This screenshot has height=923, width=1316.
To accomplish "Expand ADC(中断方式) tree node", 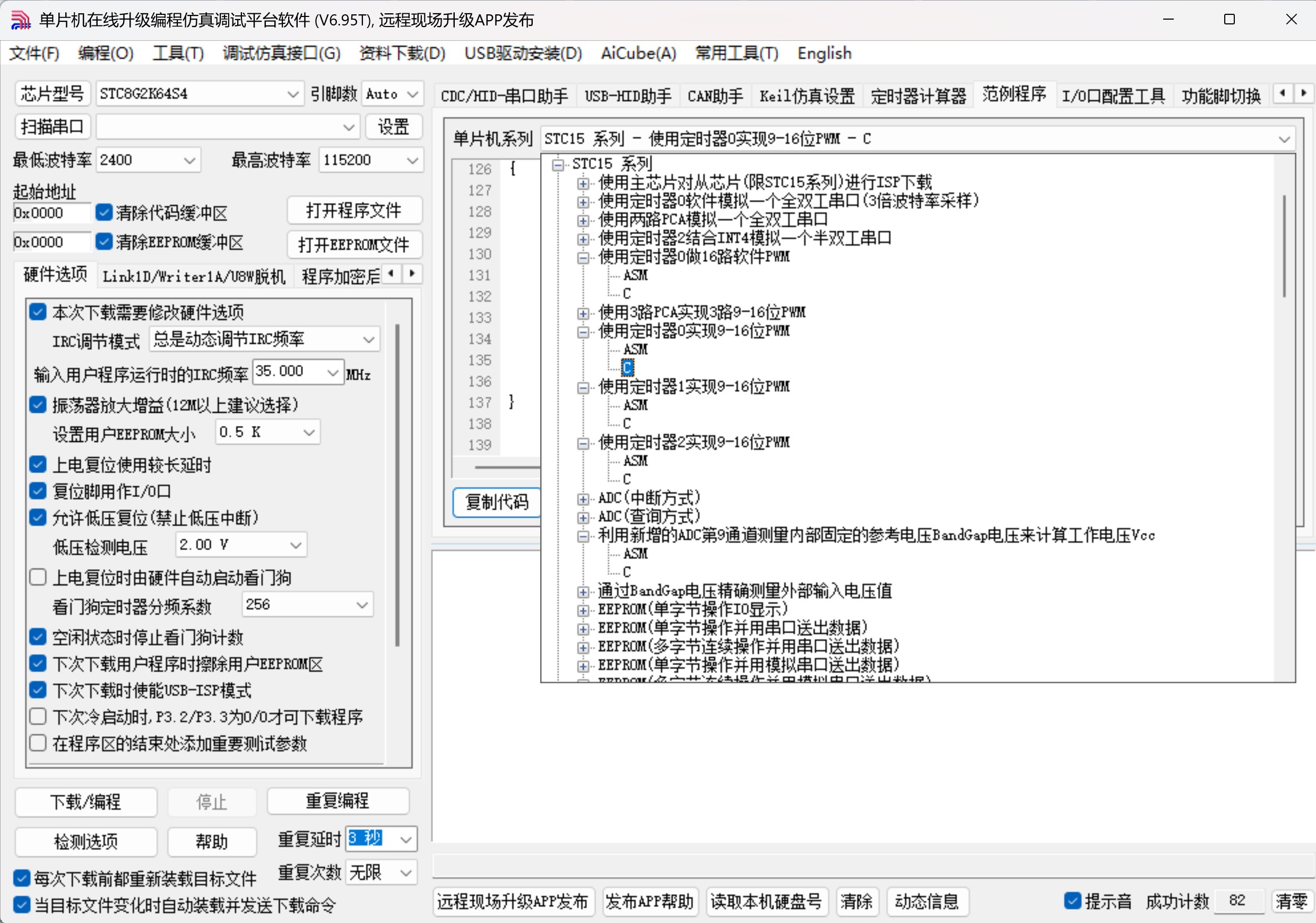I will tap(584, 499).
